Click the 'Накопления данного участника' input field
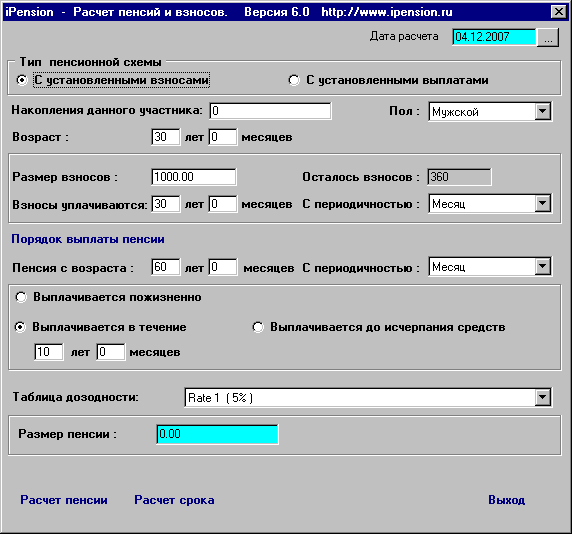Viewport: 572px width, 534px height. pos(270,111)
